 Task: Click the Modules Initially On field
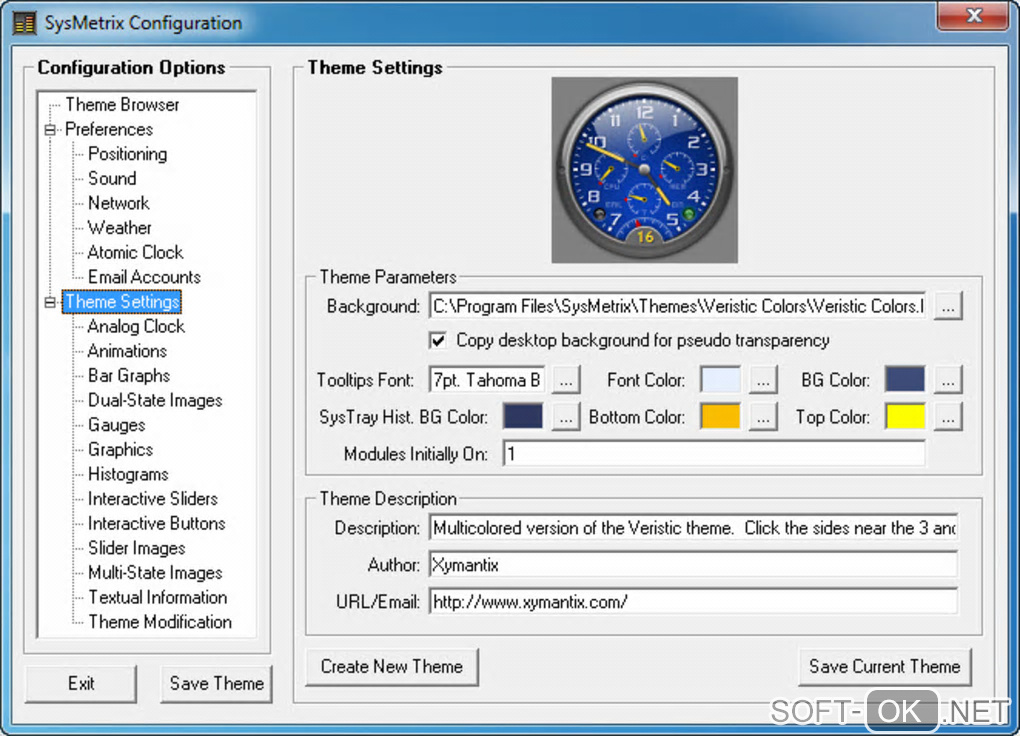(x=714, y=454)
